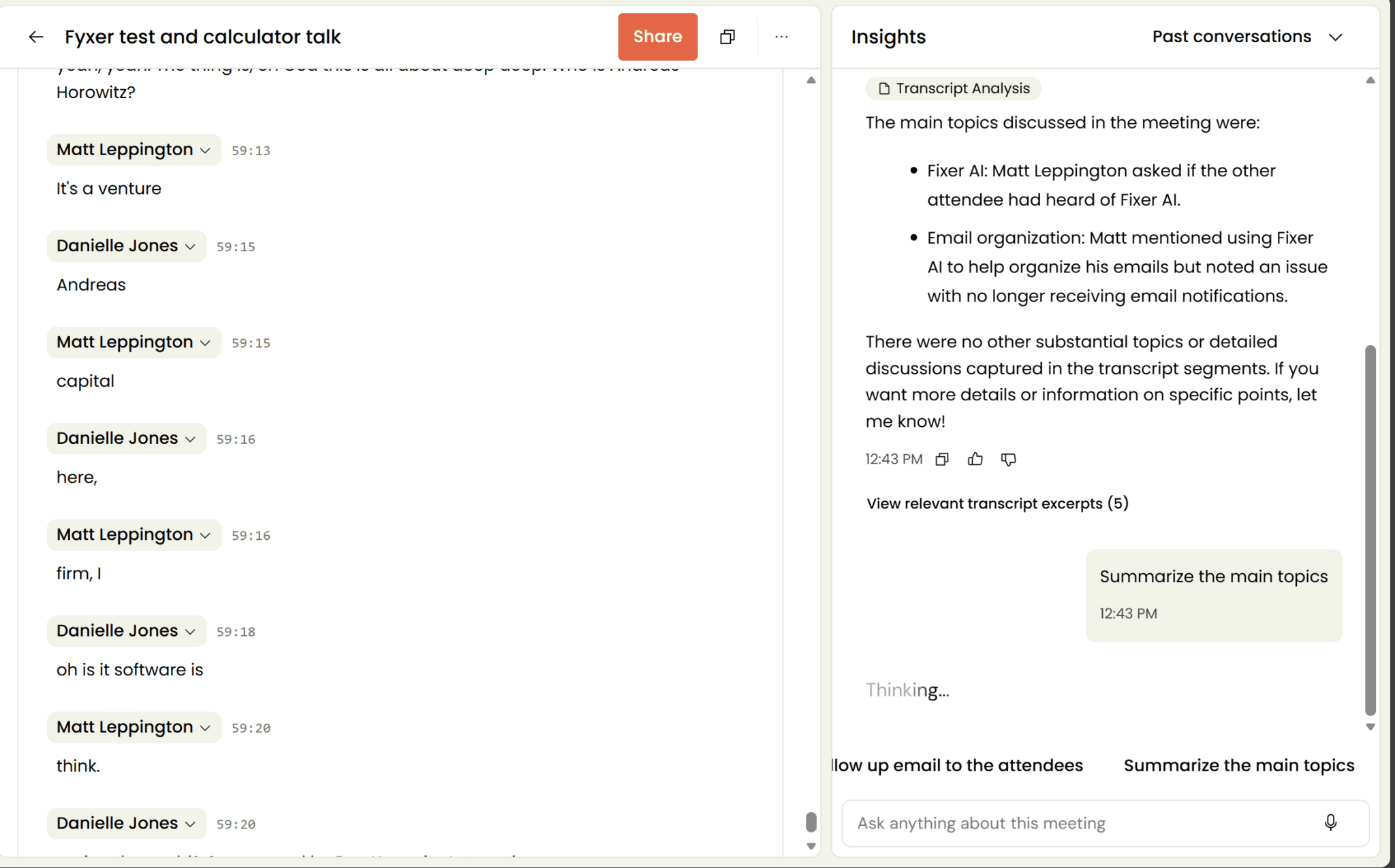1395x868 pixels.
Task: Open speaker dropdown for Danielle Jones at 59:20
Action: [x=127, y=823]
